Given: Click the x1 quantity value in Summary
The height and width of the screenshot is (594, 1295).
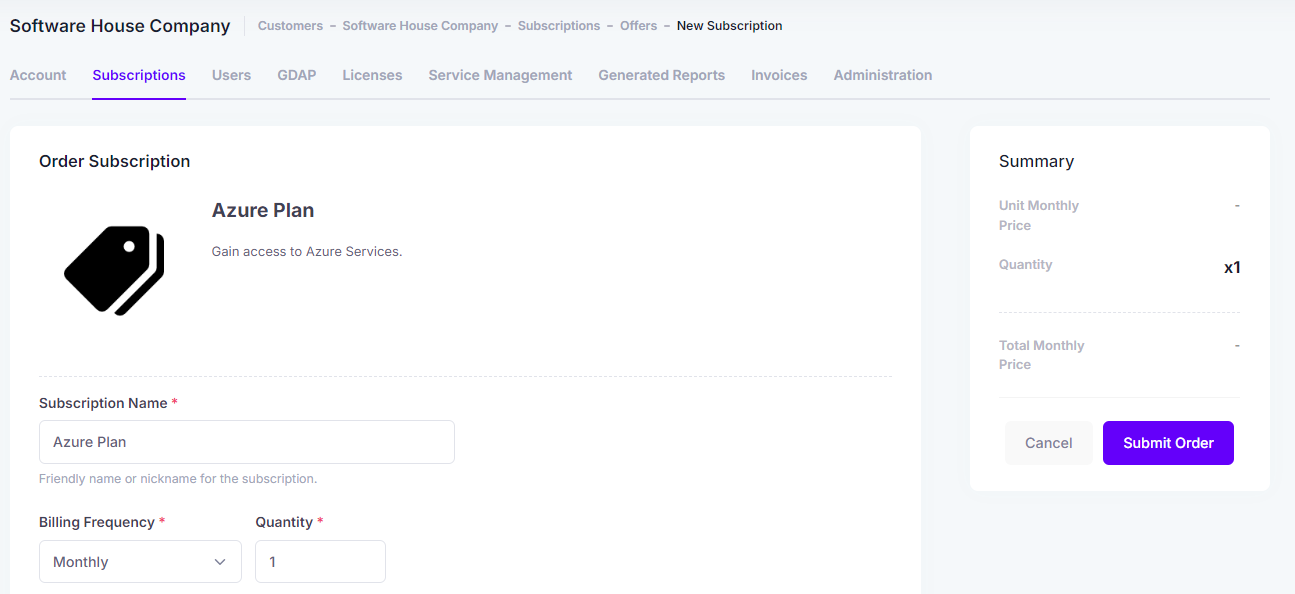Looking at the screenshot, I should coord(1232,268).
